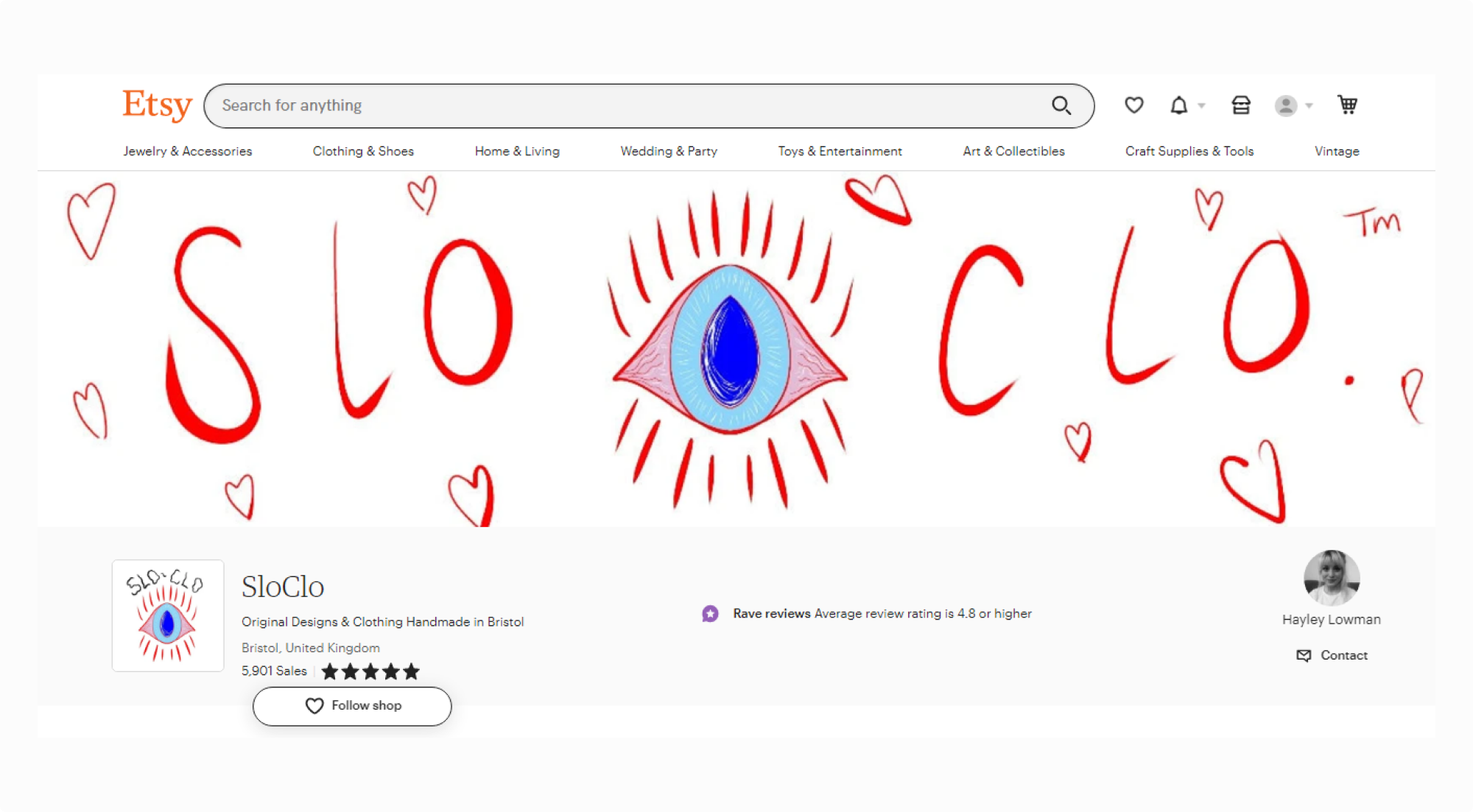Click Original Designs & Clothing tagline text
1473x812 pixels.
(x=382, y=622)
